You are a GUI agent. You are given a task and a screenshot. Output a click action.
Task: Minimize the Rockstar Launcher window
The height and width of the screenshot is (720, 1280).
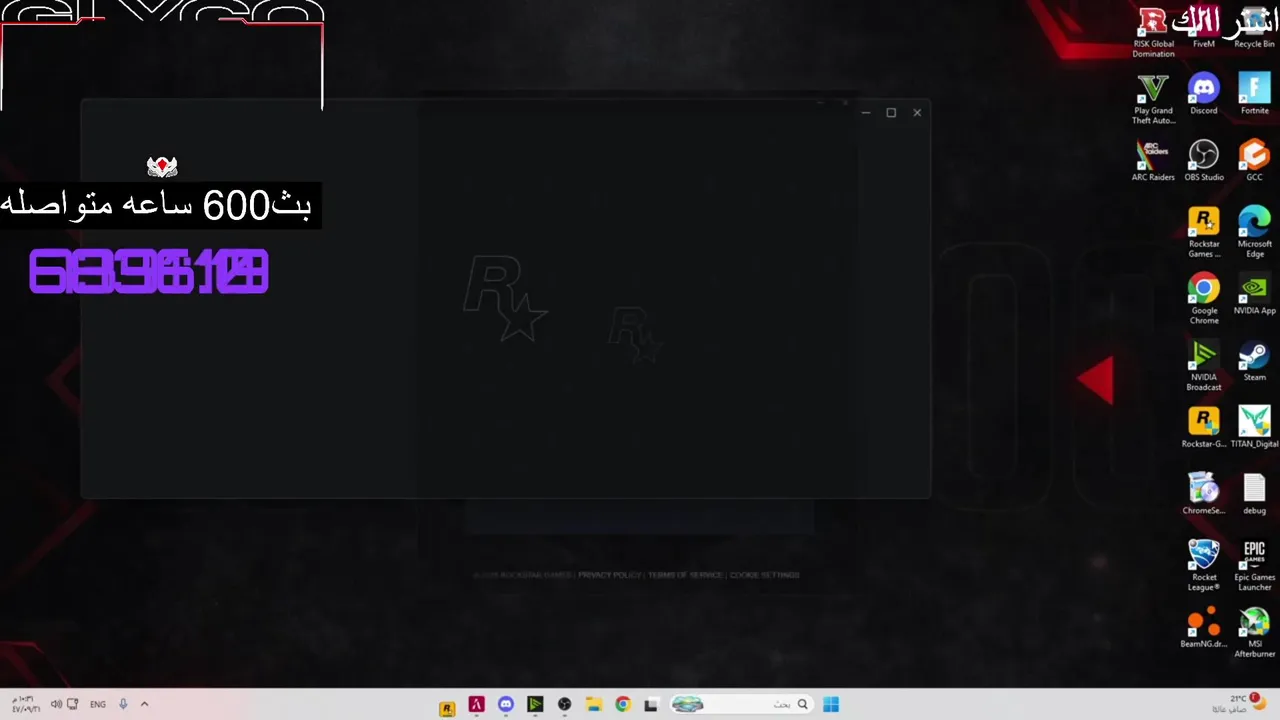coord(866,113)
